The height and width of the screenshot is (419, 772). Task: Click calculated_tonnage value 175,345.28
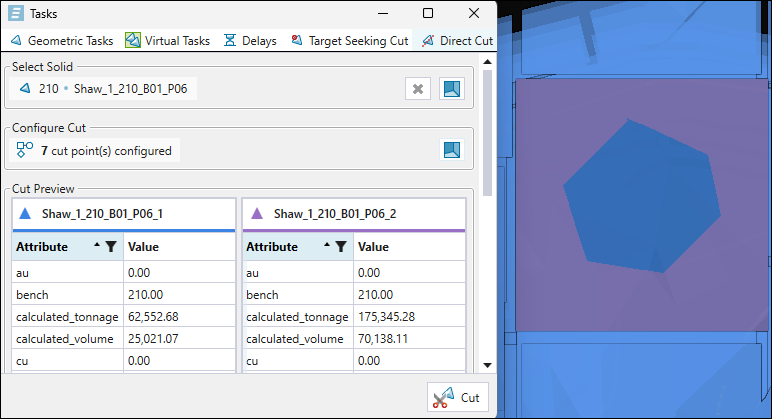point(386,317)
